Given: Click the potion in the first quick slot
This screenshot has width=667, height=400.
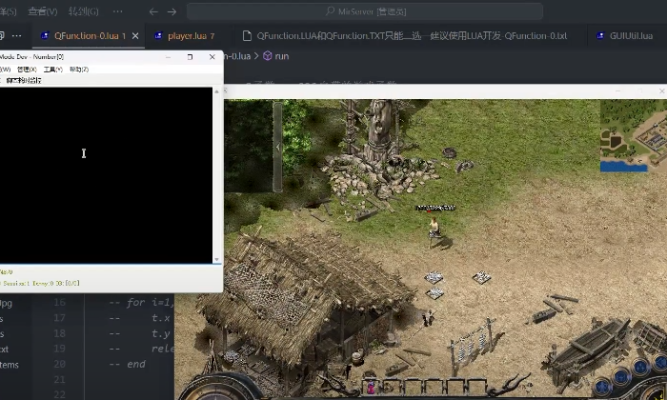Looking at the screenshot, I should tap(370, 387).
